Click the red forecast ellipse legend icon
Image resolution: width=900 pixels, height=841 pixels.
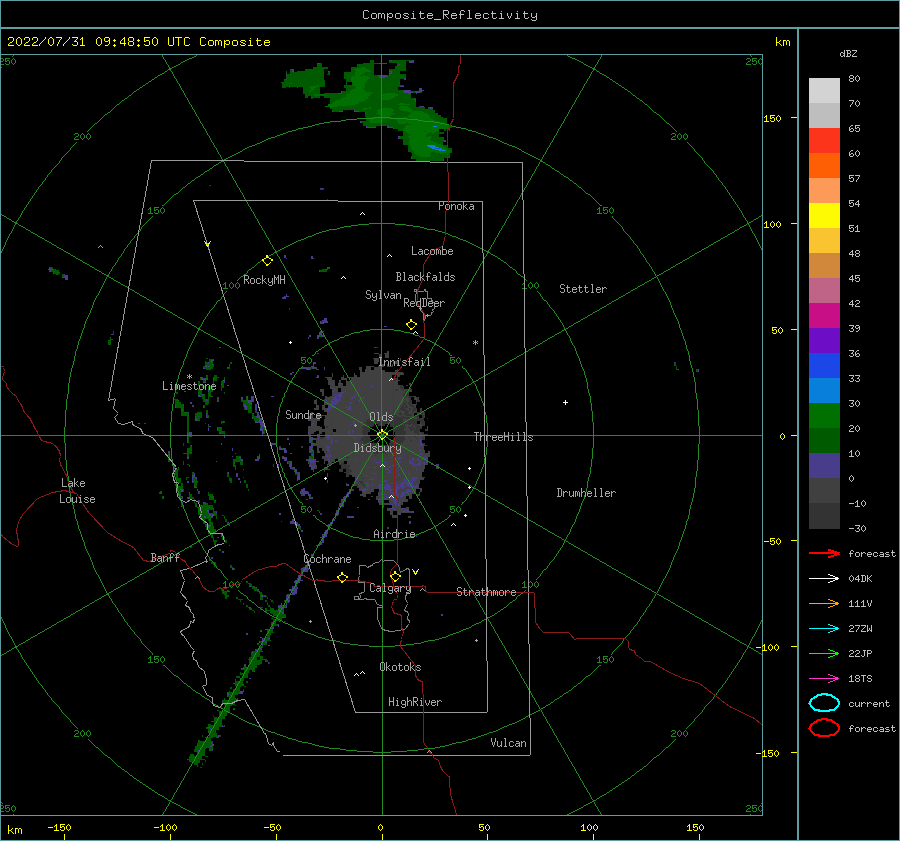coord(824,728)
